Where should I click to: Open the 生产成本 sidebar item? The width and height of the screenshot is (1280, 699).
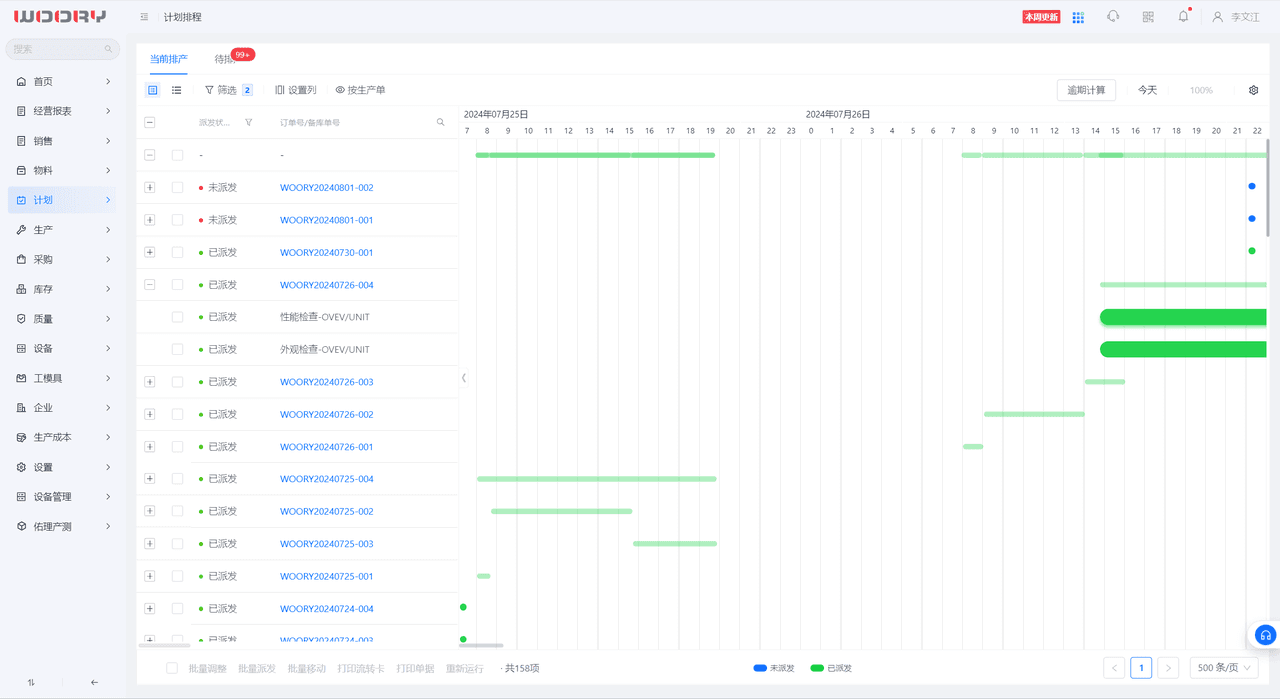pyautogui.click(x=64, y=437)
